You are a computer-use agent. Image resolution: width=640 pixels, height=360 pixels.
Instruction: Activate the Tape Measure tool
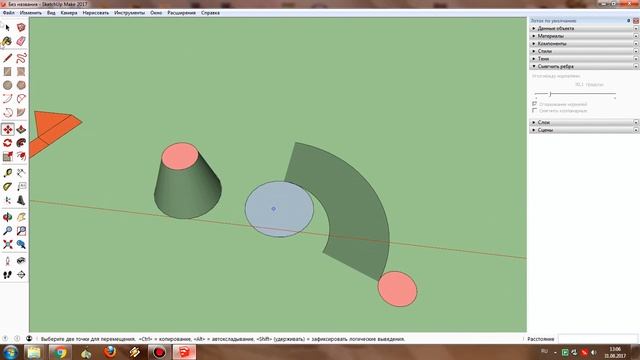tap(7, 173)
